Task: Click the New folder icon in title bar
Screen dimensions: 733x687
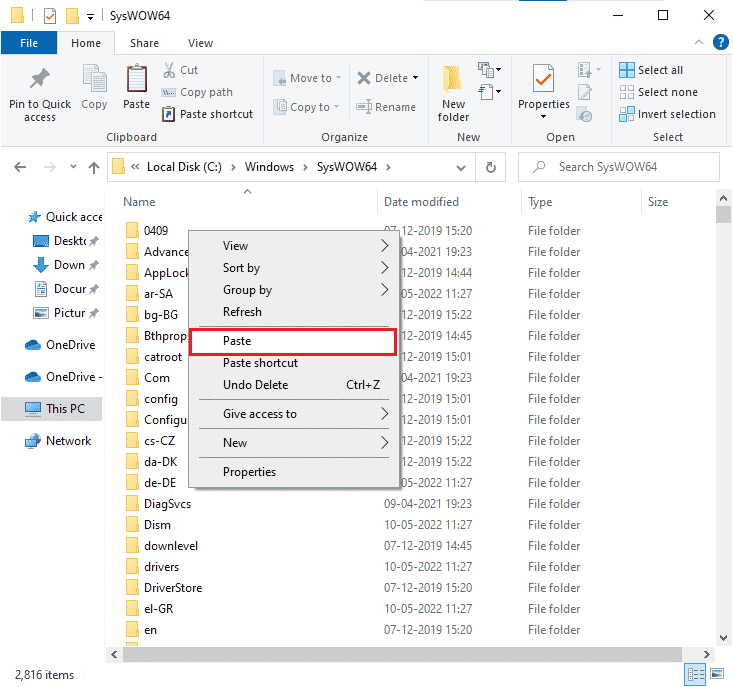Action: (x=72, y=16)
